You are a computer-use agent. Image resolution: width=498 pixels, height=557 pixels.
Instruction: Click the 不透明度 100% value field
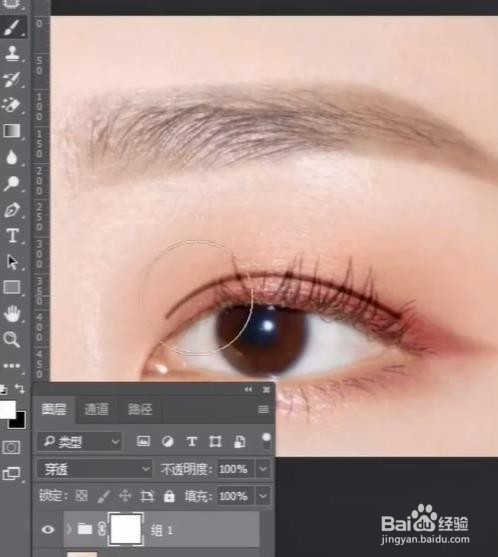coord(235,469)
